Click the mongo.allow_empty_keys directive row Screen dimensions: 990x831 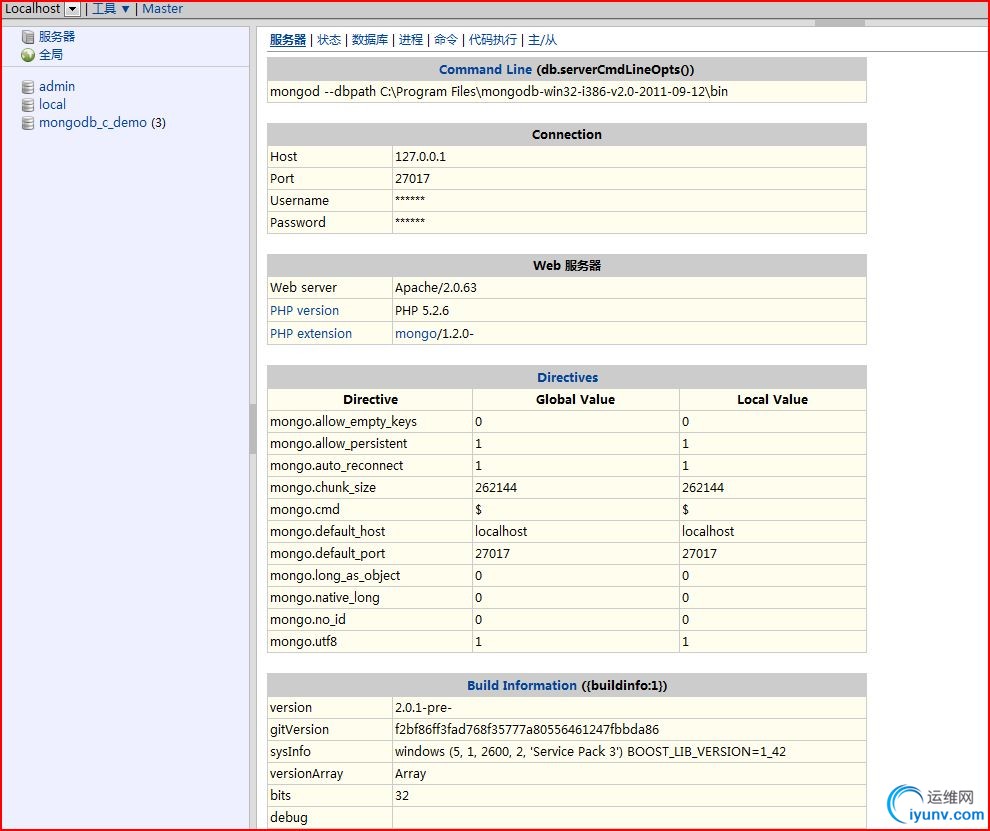pyautogui.click(x=566, y=422)
